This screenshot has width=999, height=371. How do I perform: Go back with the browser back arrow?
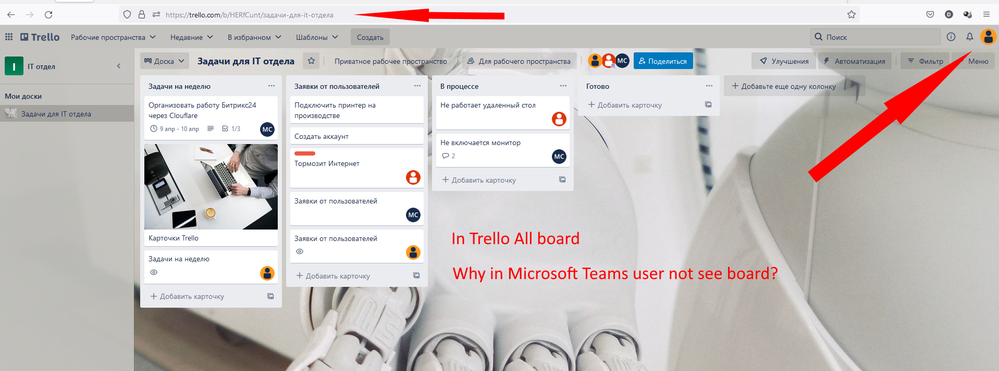pyautogui.click(x=11, y=14)
